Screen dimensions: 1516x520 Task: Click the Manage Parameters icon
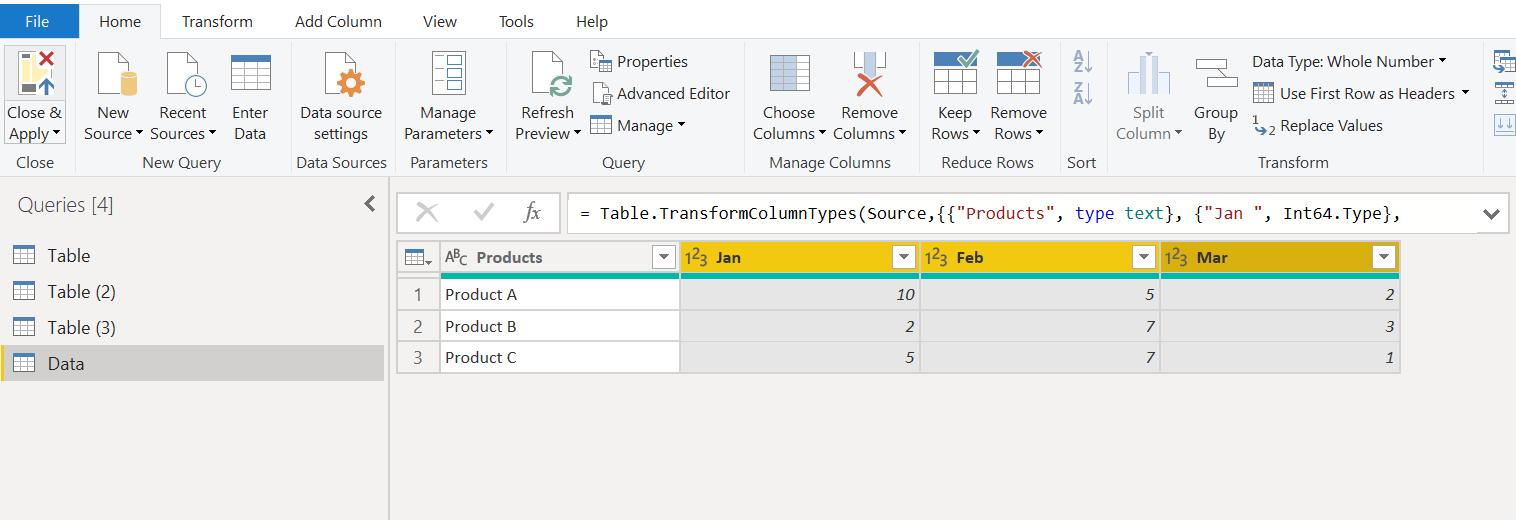[447, 74]
